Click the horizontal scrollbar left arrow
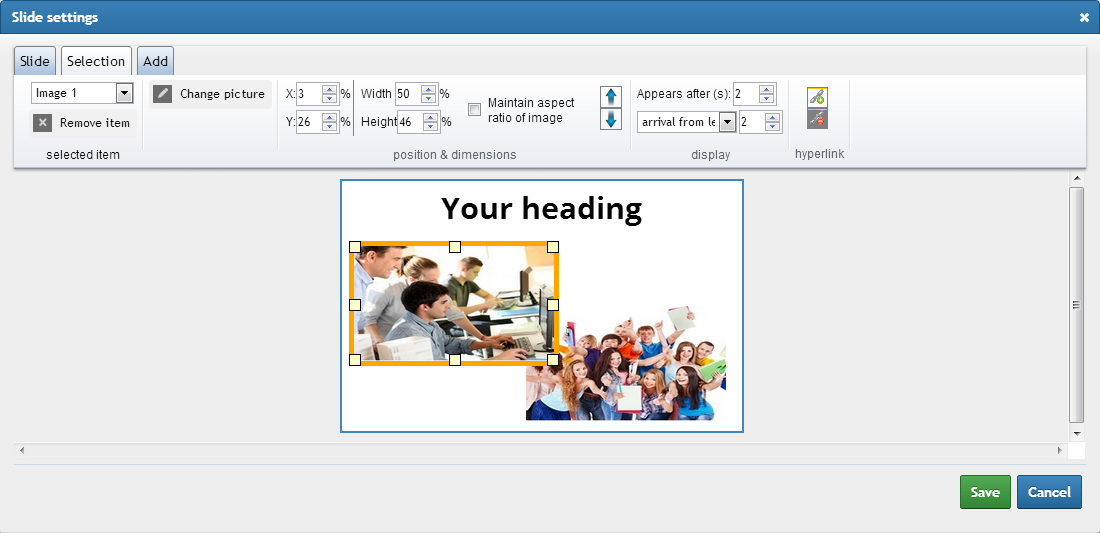This screenshot has width=1100, height=533. [22, 450]
